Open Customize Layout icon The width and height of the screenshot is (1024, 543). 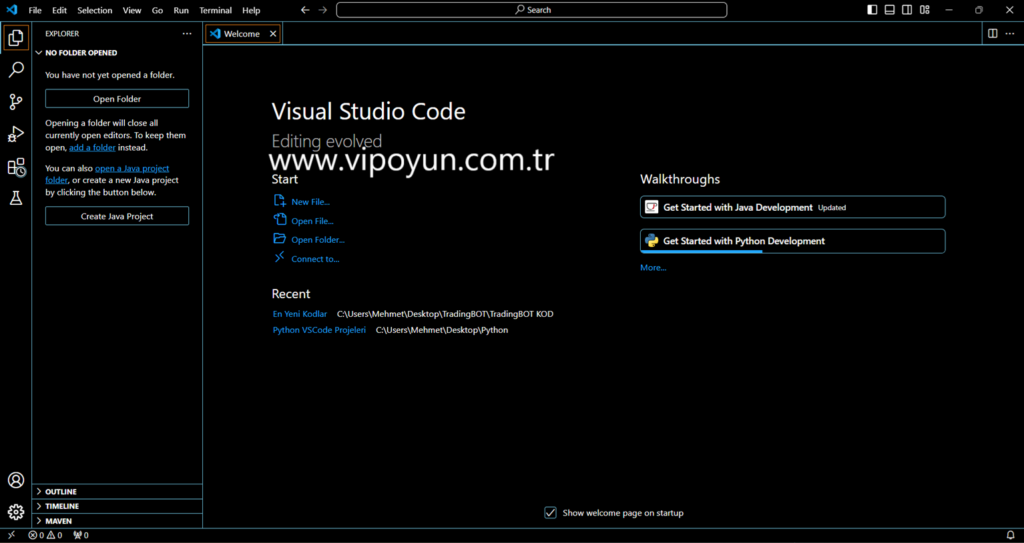click(925, 10)
